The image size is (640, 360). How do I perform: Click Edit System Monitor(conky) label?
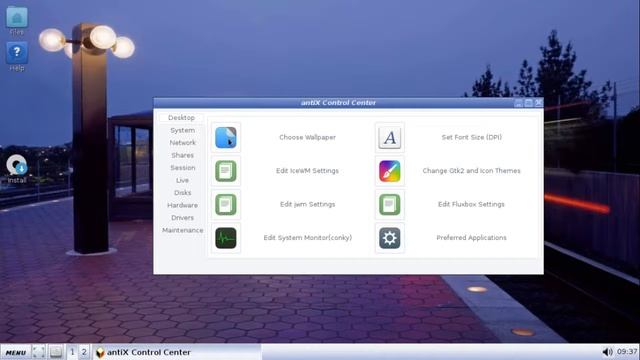coord(307,238)
